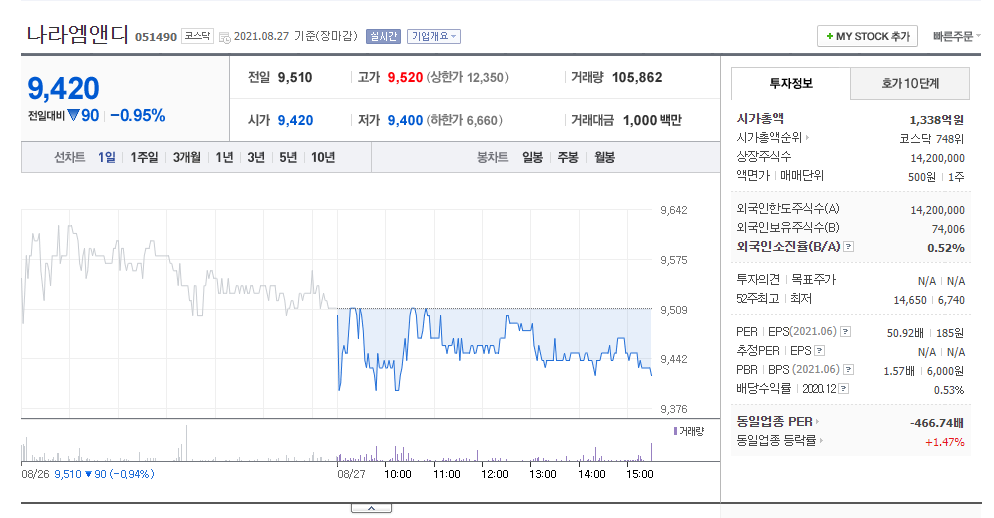Select the 3년 line chart period
This screenshot has width=994, height=518.
pos(255,157)
